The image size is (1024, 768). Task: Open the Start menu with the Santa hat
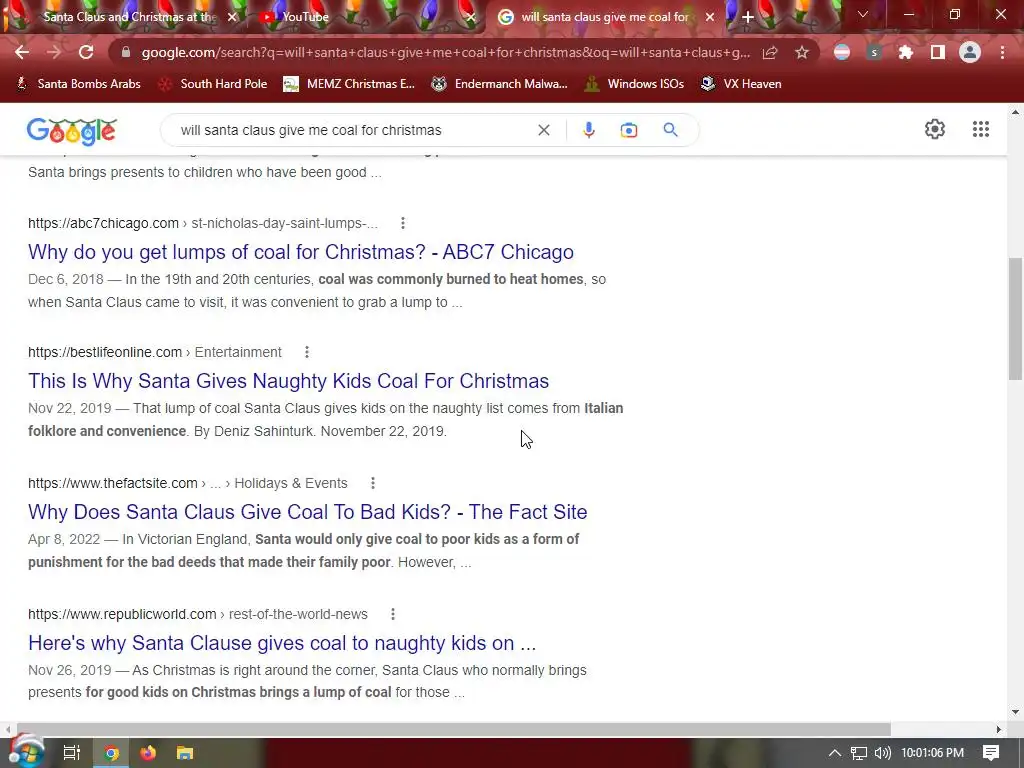25,752
